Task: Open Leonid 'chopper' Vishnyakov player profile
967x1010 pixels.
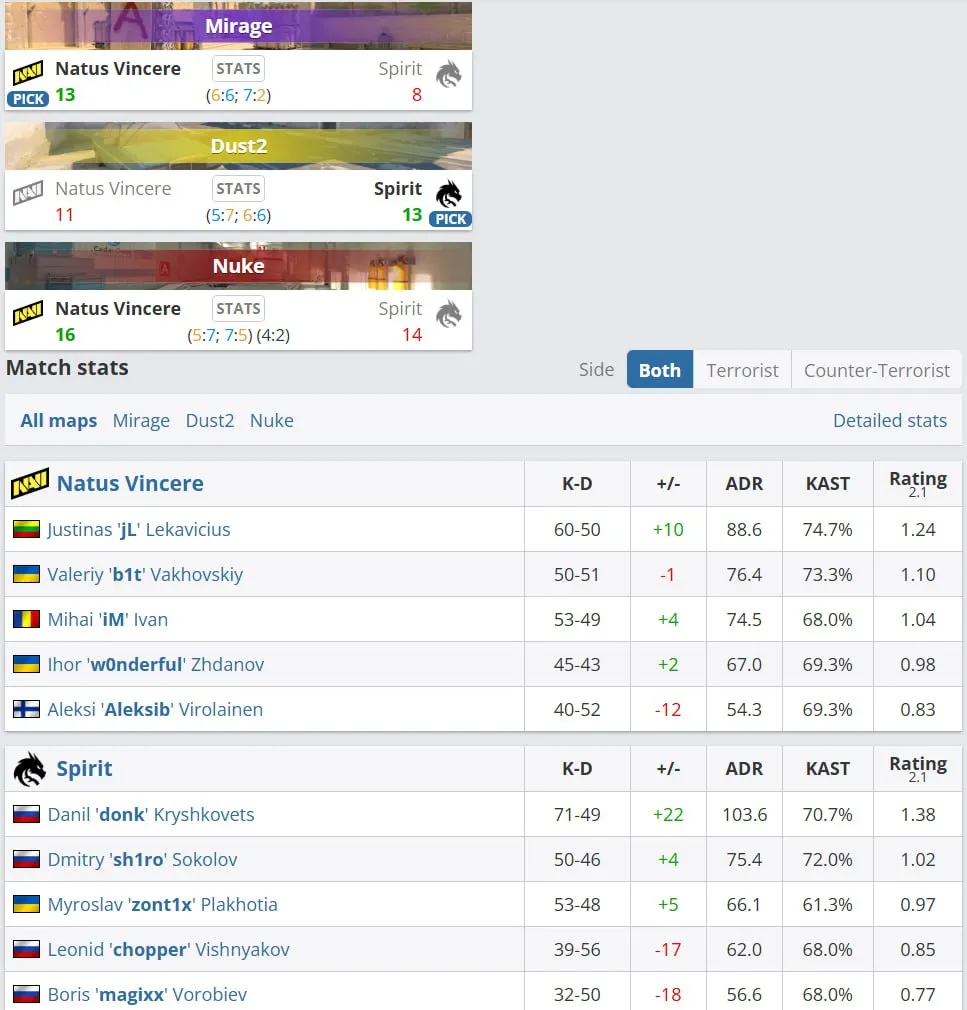Action: [x=169, y=950]
